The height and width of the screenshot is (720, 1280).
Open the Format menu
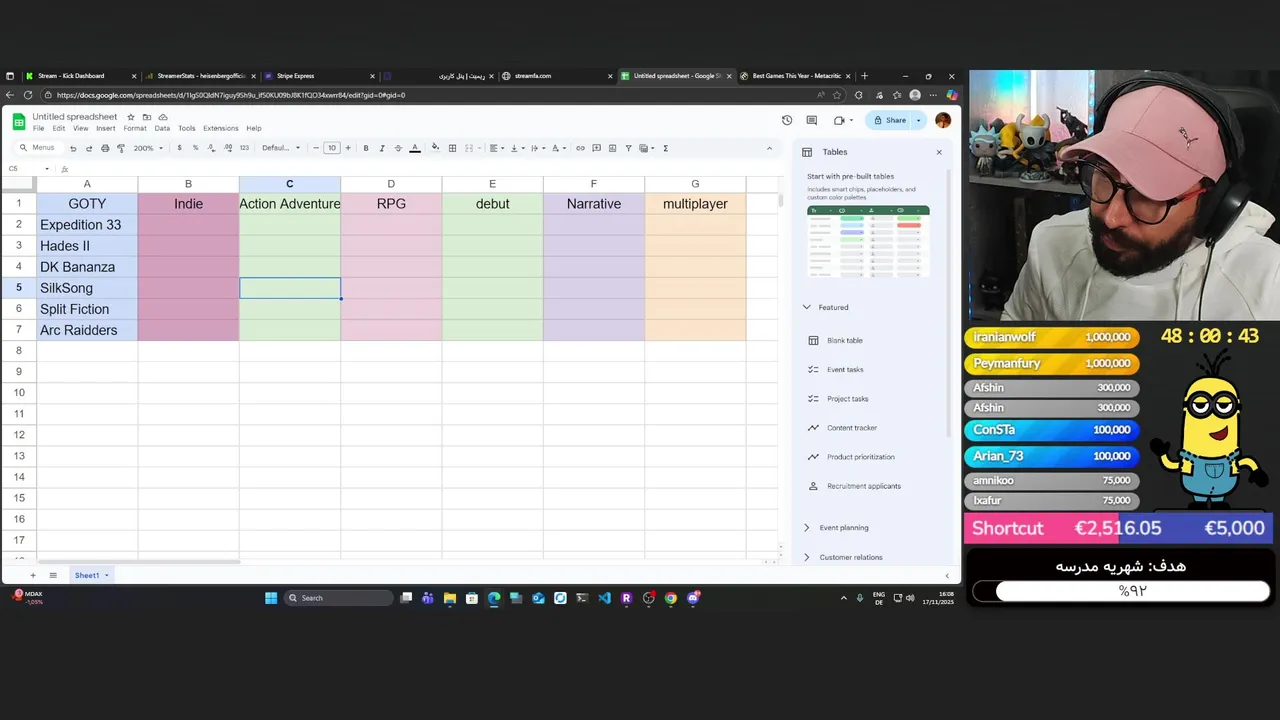point(135,128)
